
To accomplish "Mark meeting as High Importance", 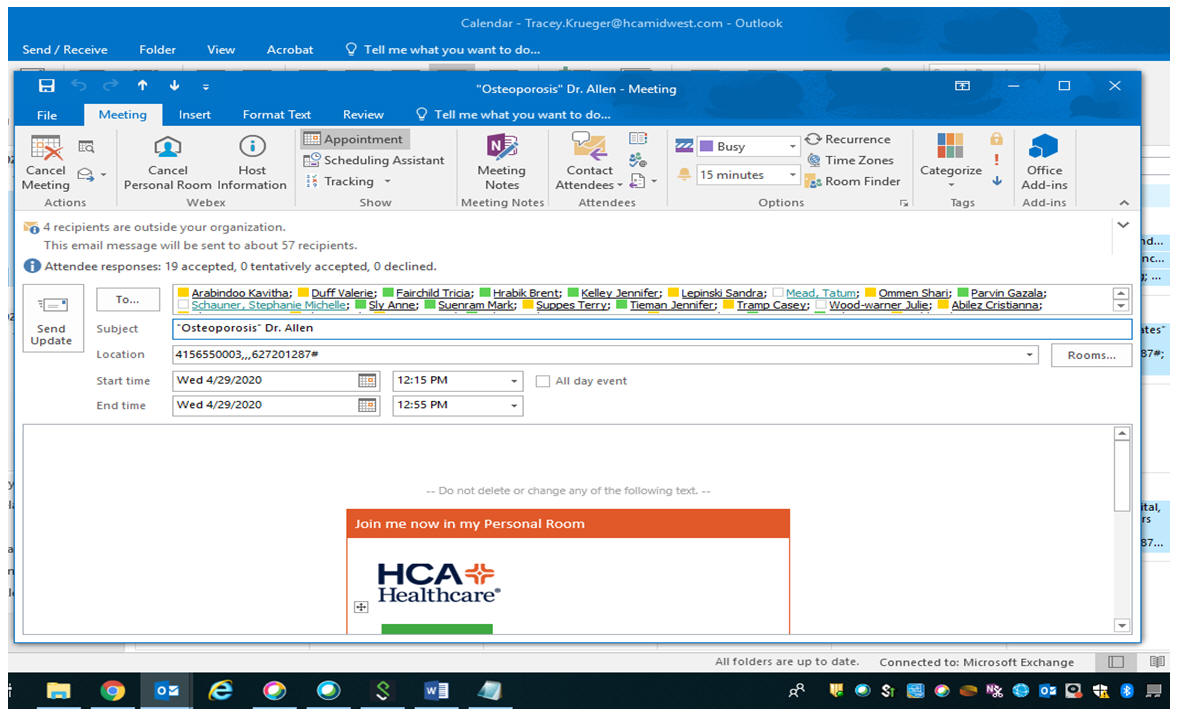I will click(996, 160).
